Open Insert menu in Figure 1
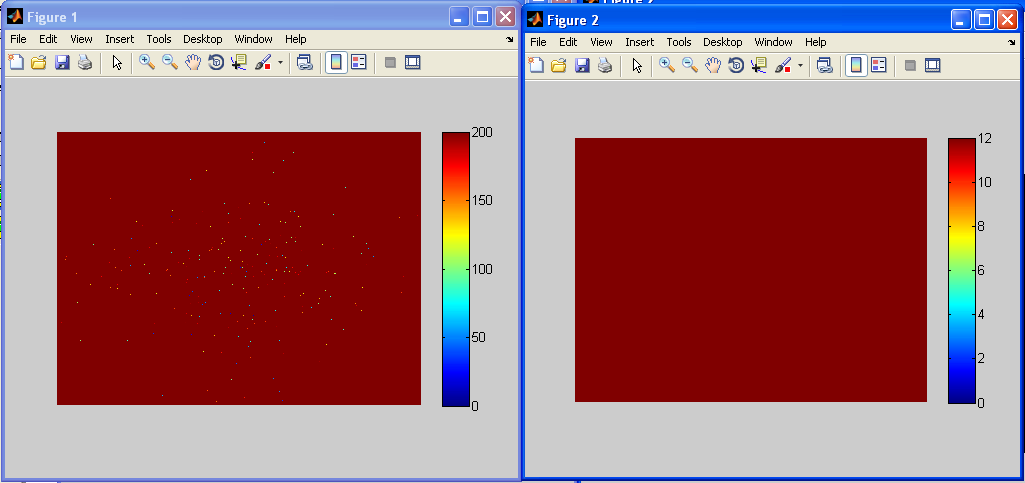The image size is (1025, 483). [x=120, y=39]
